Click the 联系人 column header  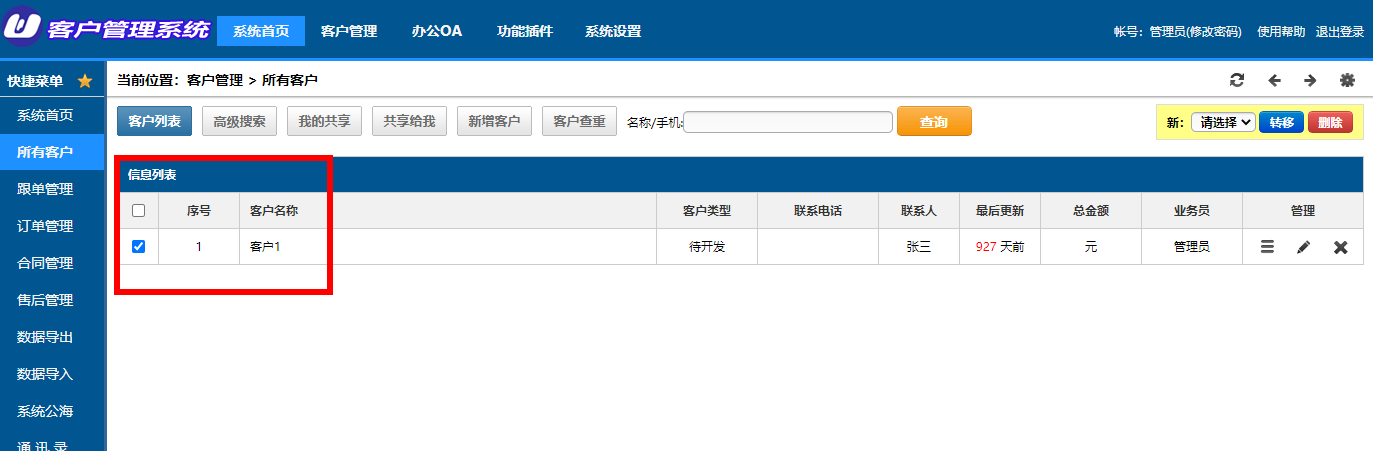[919, 211]
